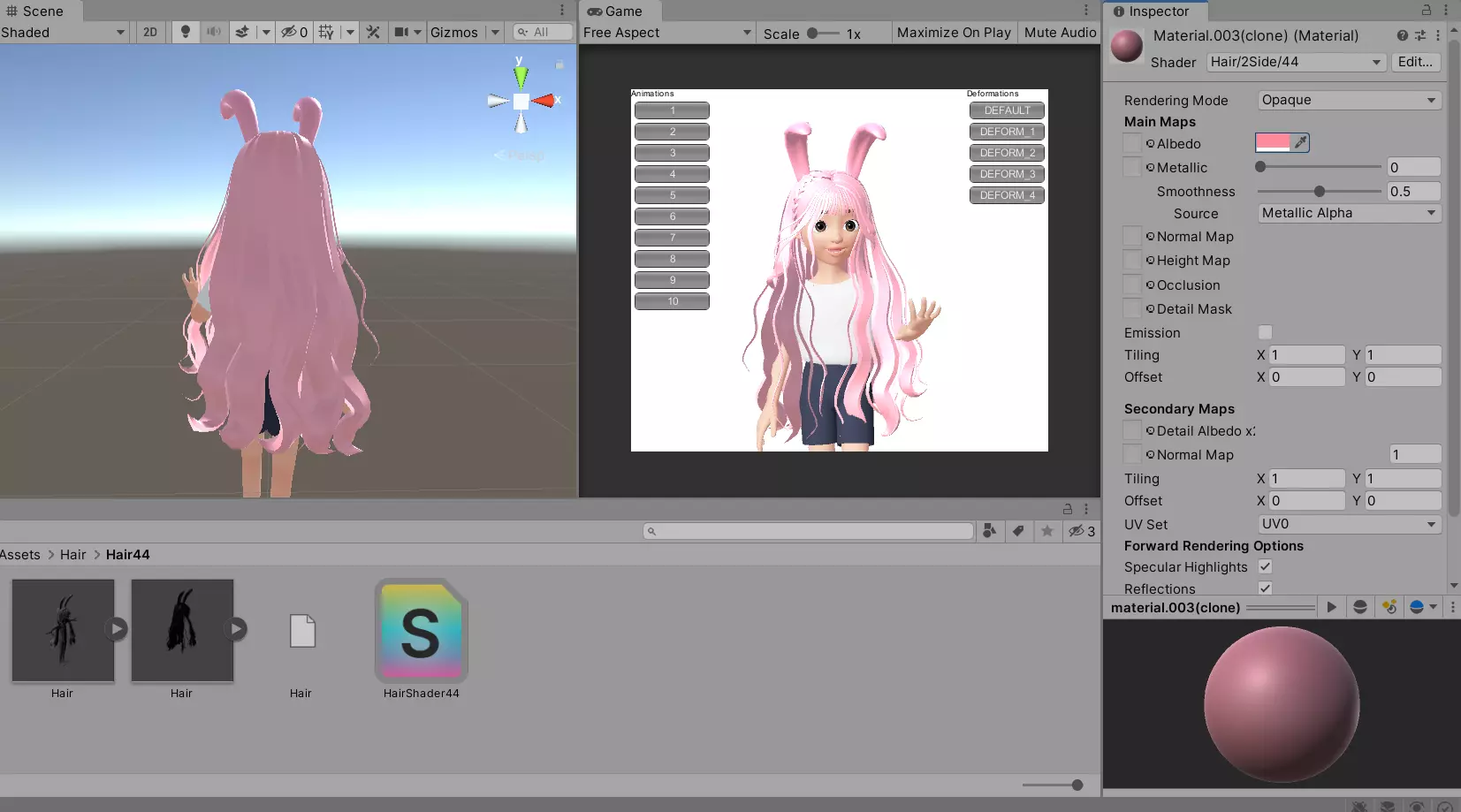The image size is (1461, 812).
Task: Toggle Mute Audio in Game view
Action: (1060, 32)
